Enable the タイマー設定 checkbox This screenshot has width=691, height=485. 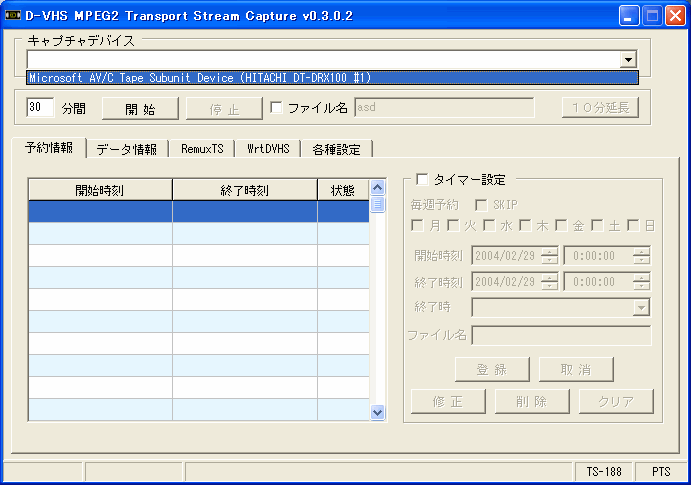(x=422, y=180)
